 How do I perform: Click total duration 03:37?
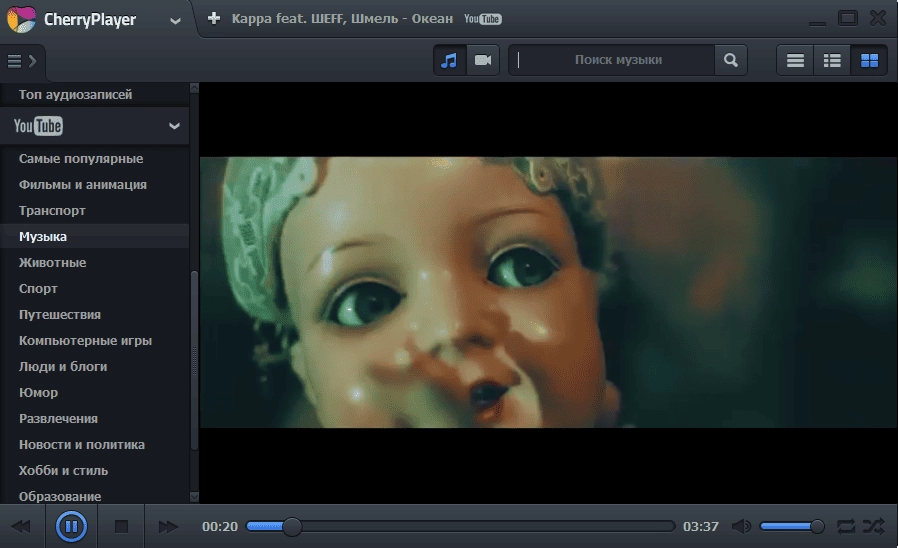pyautogui.click(x=700, y=527)
